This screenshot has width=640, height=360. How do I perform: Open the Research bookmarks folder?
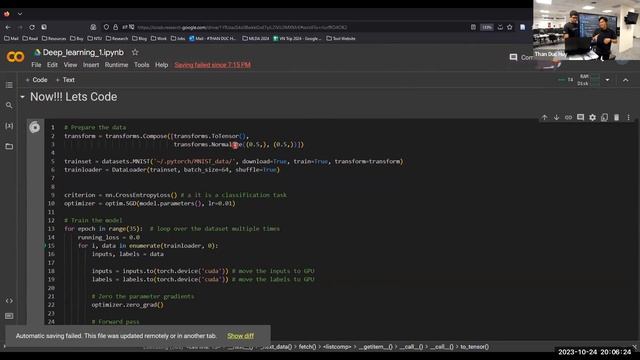point(117,38)
